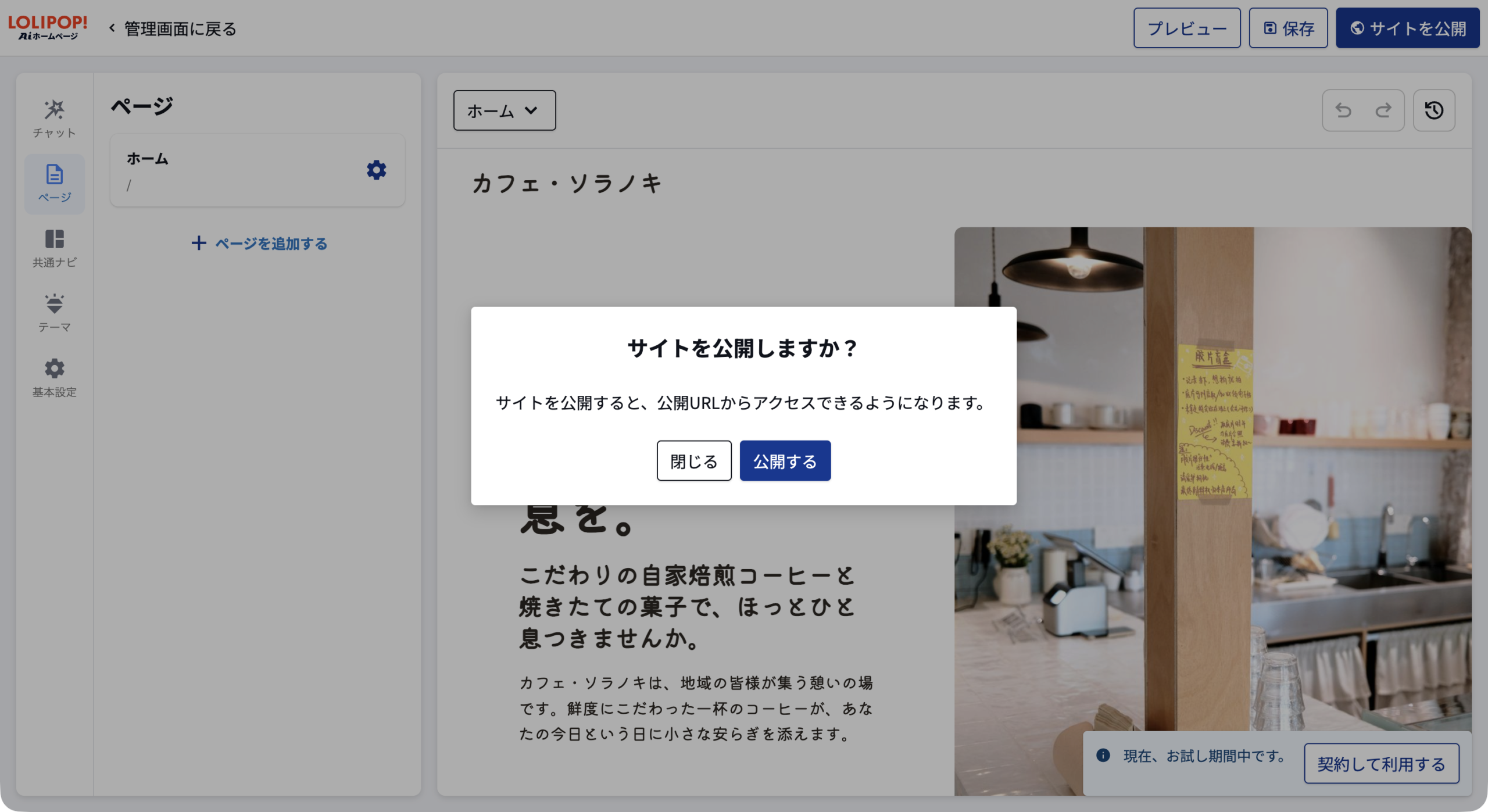Select the ホーム page card

[x=257, y=170]
